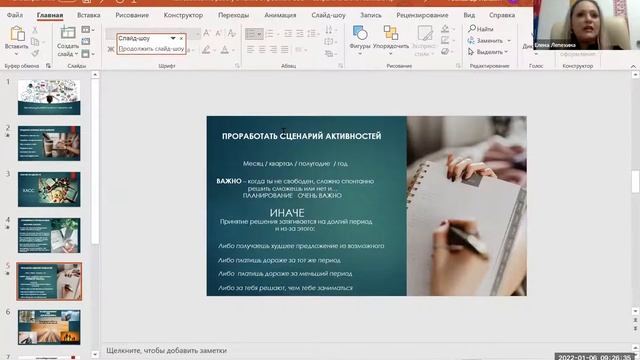Open the Font (Шрифт) dialog launcher
The height and width of the screenshot is (360, 640).
(x=237, y=66)
